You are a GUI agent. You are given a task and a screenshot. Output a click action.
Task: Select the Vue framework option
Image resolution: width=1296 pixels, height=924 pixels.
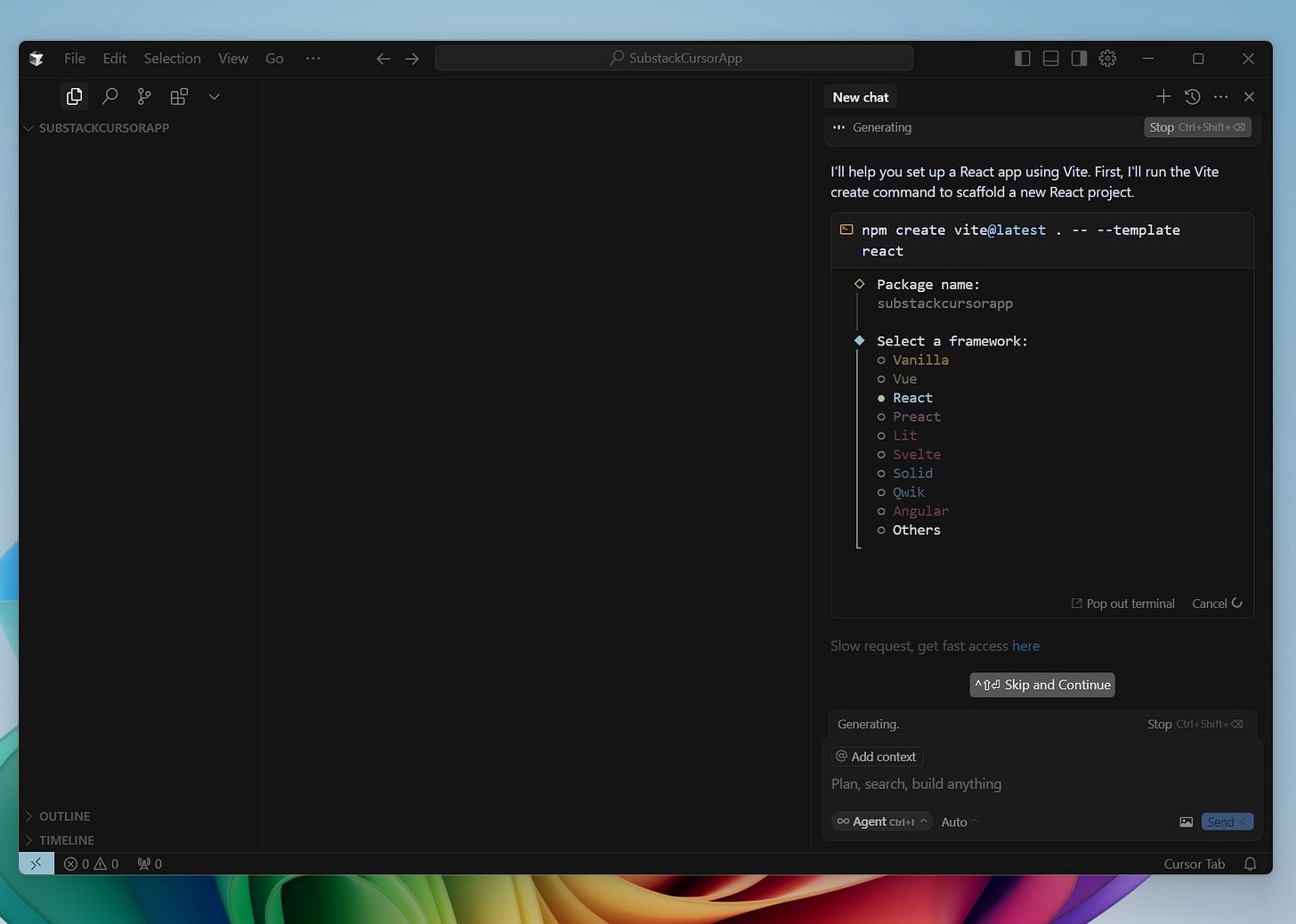(904, 379)
